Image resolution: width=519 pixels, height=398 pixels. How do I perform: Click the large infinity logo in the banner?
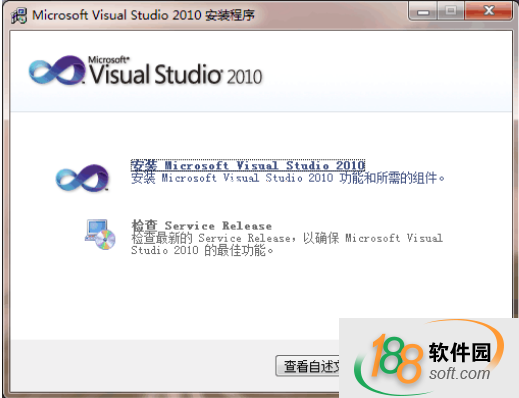point(57,70)
